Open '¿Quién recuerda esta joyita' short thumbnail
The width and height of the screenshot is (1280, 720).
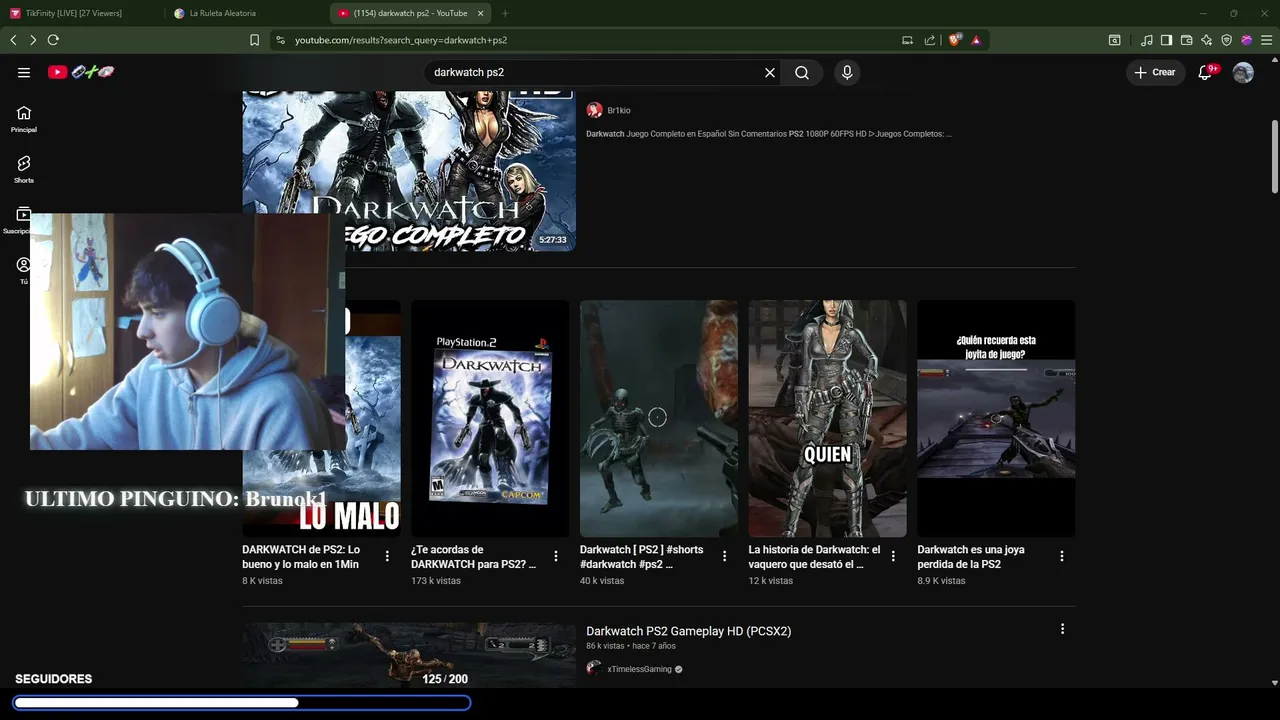pyautogui.click(x=996, y=418)
